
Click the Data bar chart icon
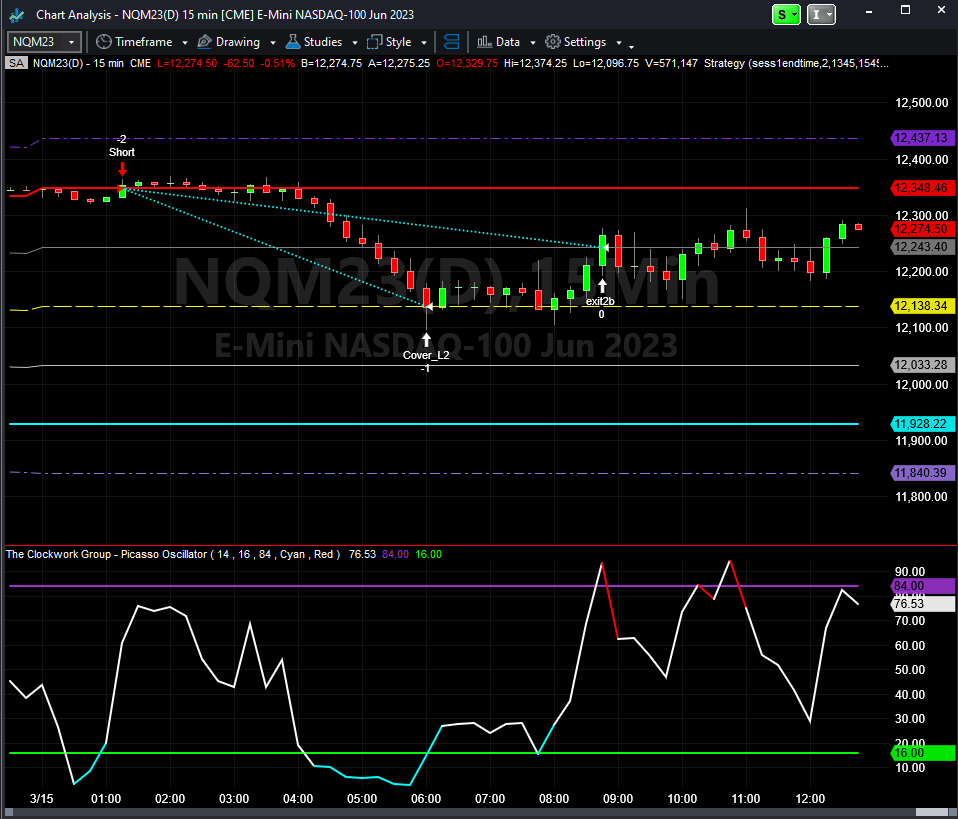[484, 42]
